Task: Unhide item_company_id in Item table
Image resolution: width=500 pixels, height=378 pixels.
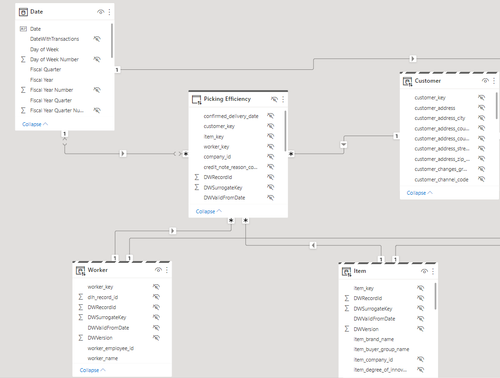Action: point(421,359)
